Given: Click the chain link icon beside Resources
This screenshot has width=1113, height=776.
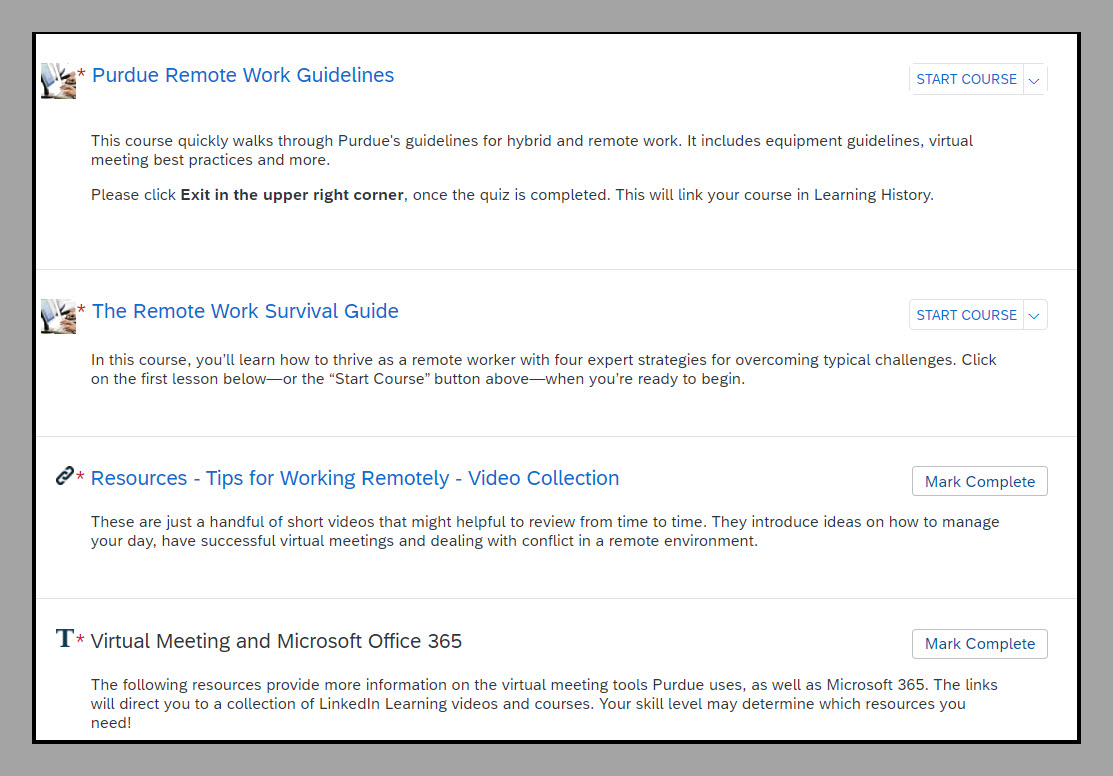Looking at the screenshot, I should tap(65, 476).
